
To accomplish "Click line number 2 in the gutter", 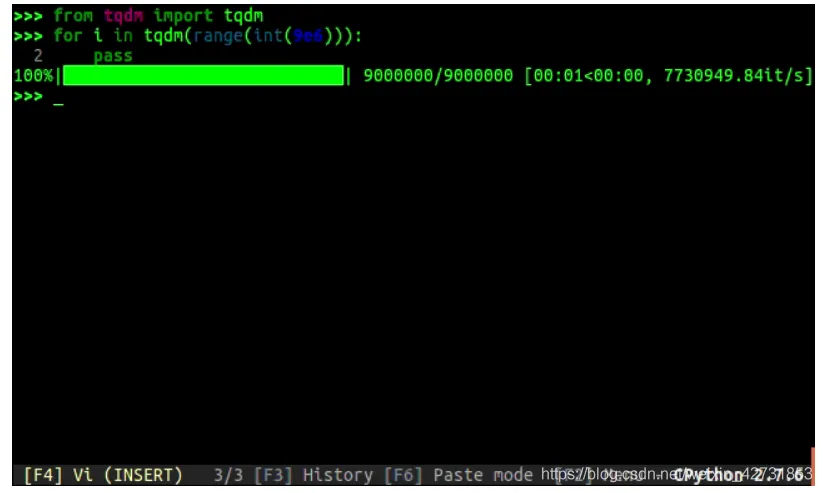I will coord(38,56).
